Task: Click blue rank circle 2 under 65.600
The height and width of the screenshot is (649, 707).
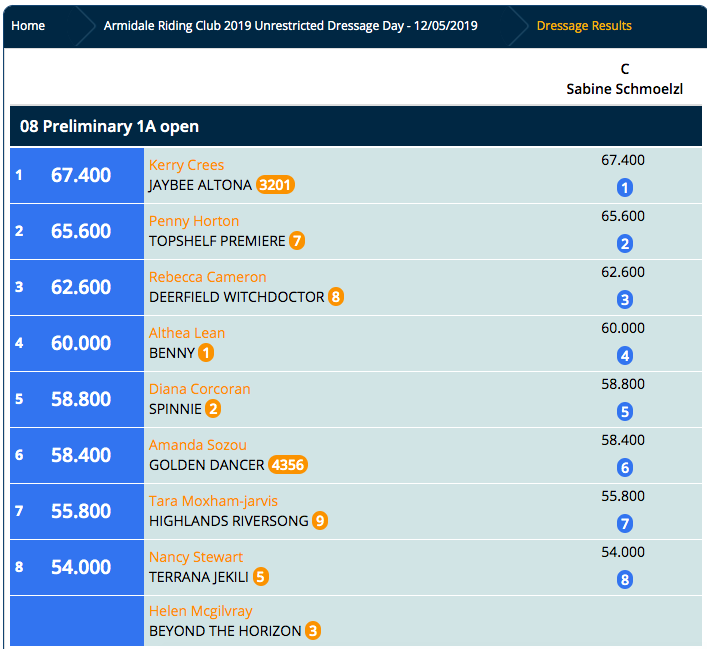Action: pyautogui.click(x=624, y=244)
